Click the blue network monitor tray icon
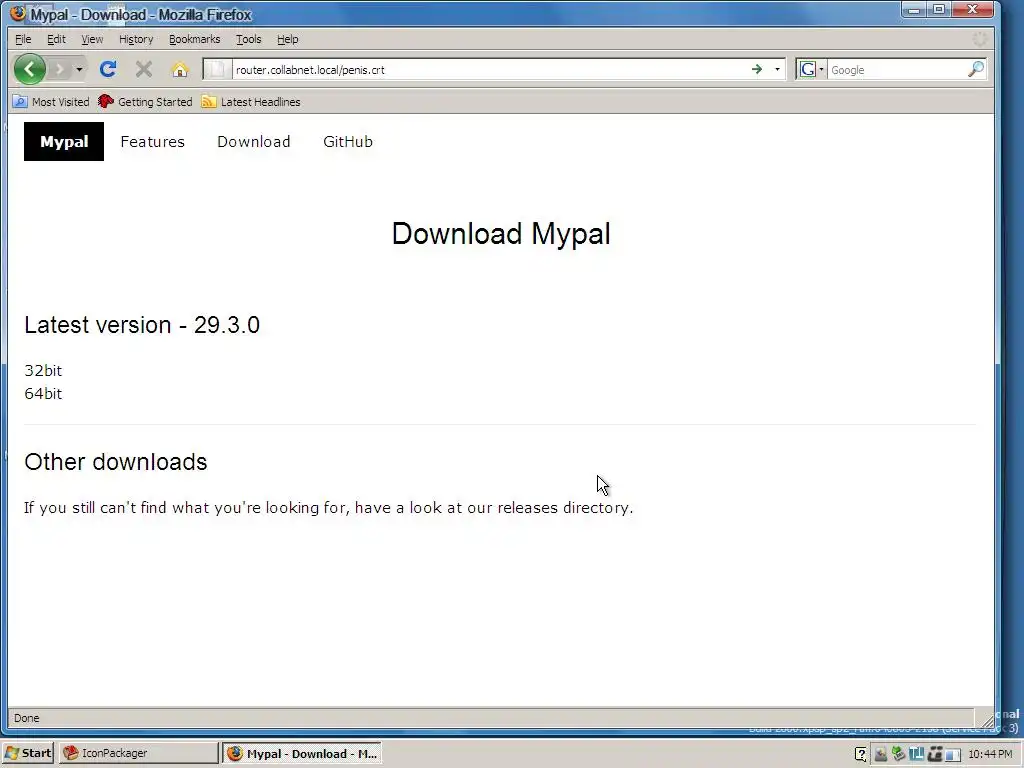This screenshot has height=768, width=1024. pos(916,754)
